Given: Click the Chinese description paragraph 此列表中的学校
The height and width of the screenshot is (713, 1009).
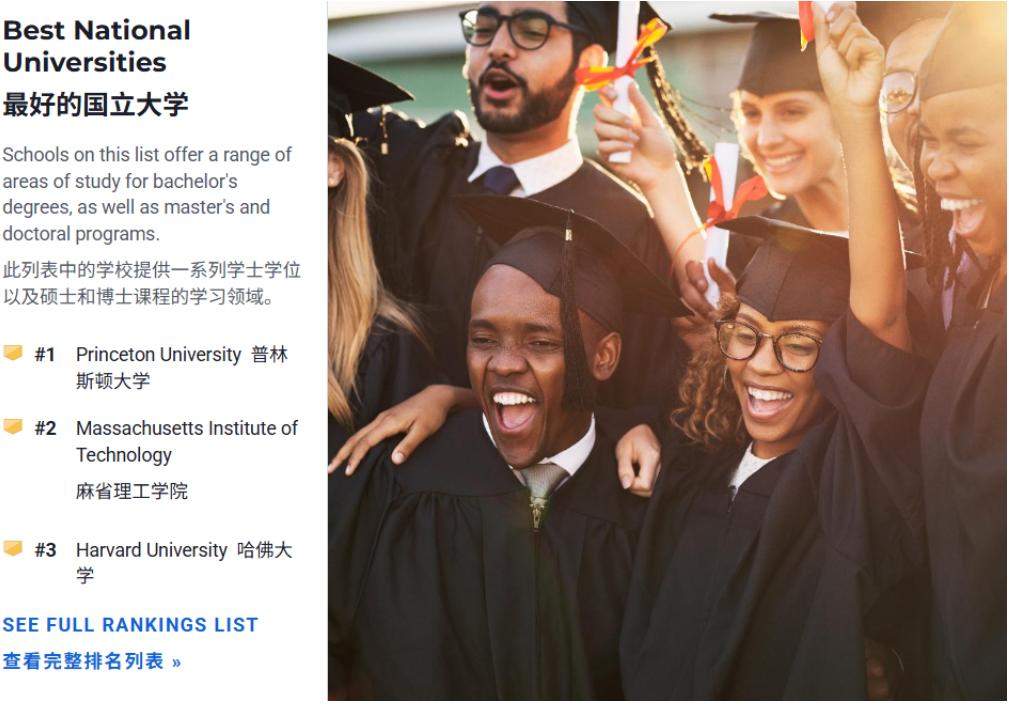Looking at the screenshot, I should tap(151, 283).
